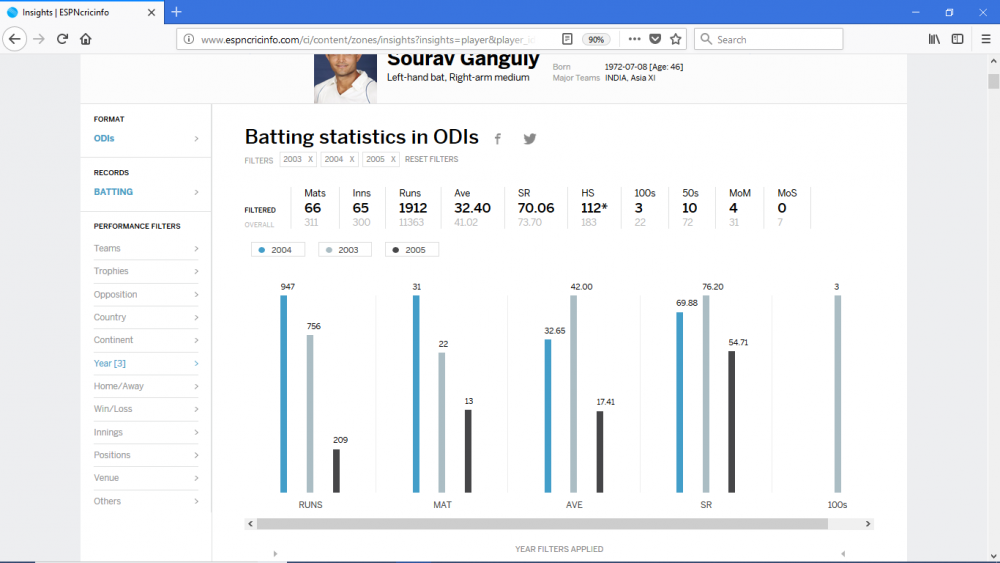Share batting statistics on Twitter
Viewport: 1000px width, 563px height.
click(x=529, y=138)
